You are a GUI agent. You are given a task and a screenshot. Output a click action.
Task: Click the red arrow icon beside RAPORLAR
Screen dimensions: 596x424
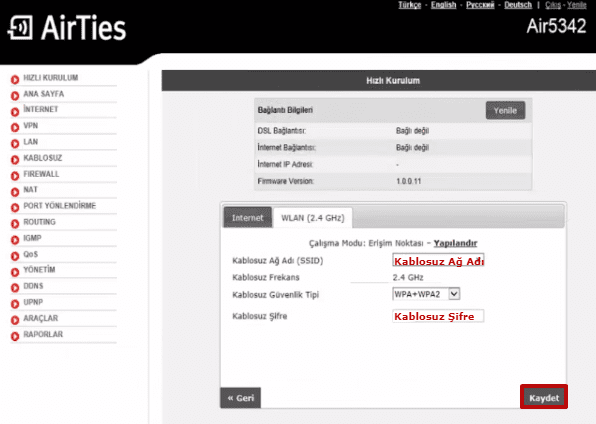[15, 337]
